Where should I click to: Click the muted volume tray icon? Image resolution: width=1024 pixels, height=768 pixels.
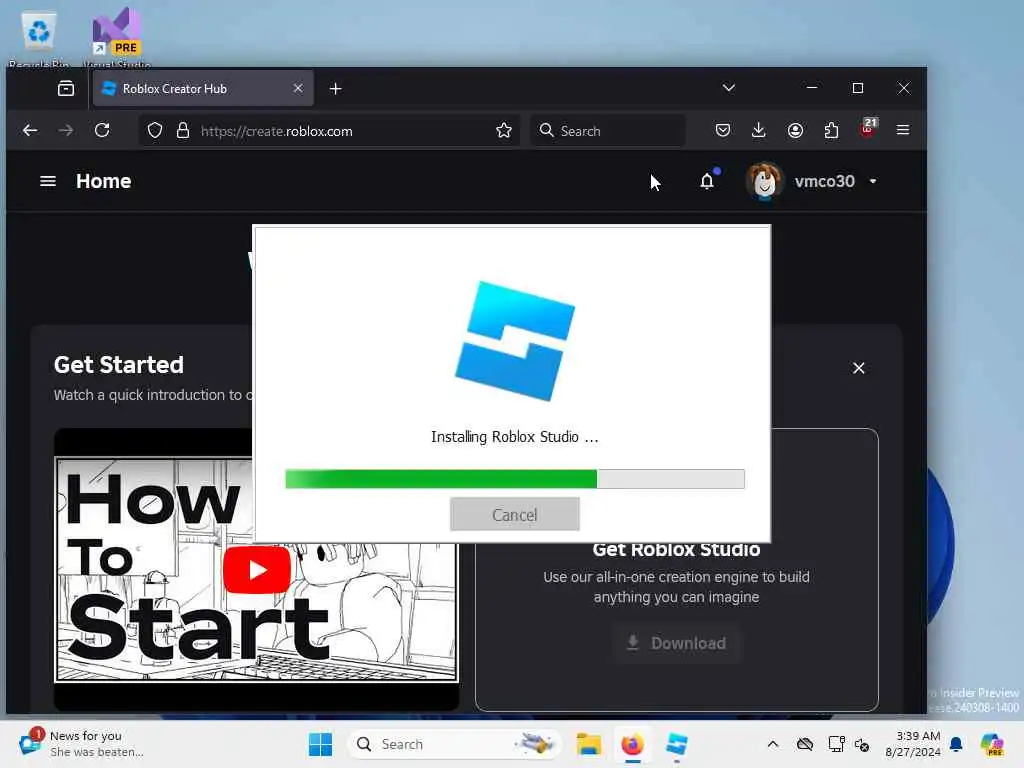coord(862,744)
